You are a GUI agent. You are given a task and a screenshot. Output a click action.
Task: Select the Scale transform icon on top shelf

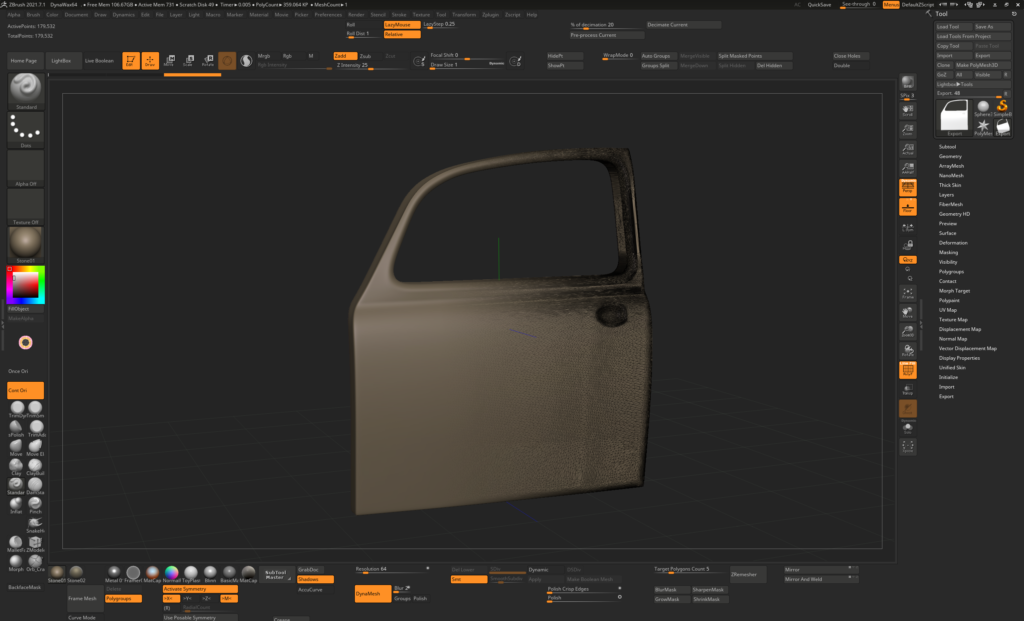click(x=188, y=60)
